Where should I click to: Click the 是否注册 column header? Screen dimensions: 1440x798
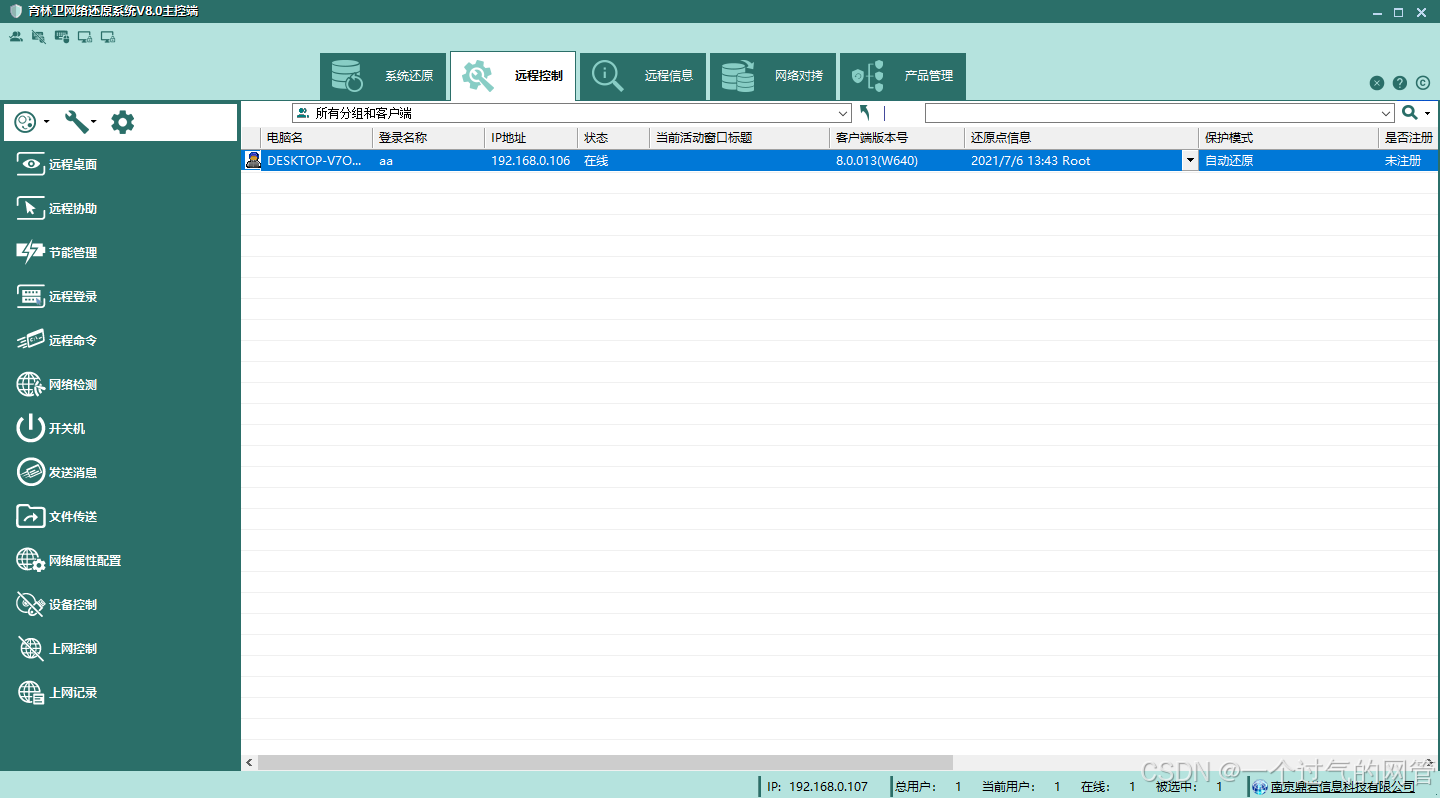(1409, 138)
